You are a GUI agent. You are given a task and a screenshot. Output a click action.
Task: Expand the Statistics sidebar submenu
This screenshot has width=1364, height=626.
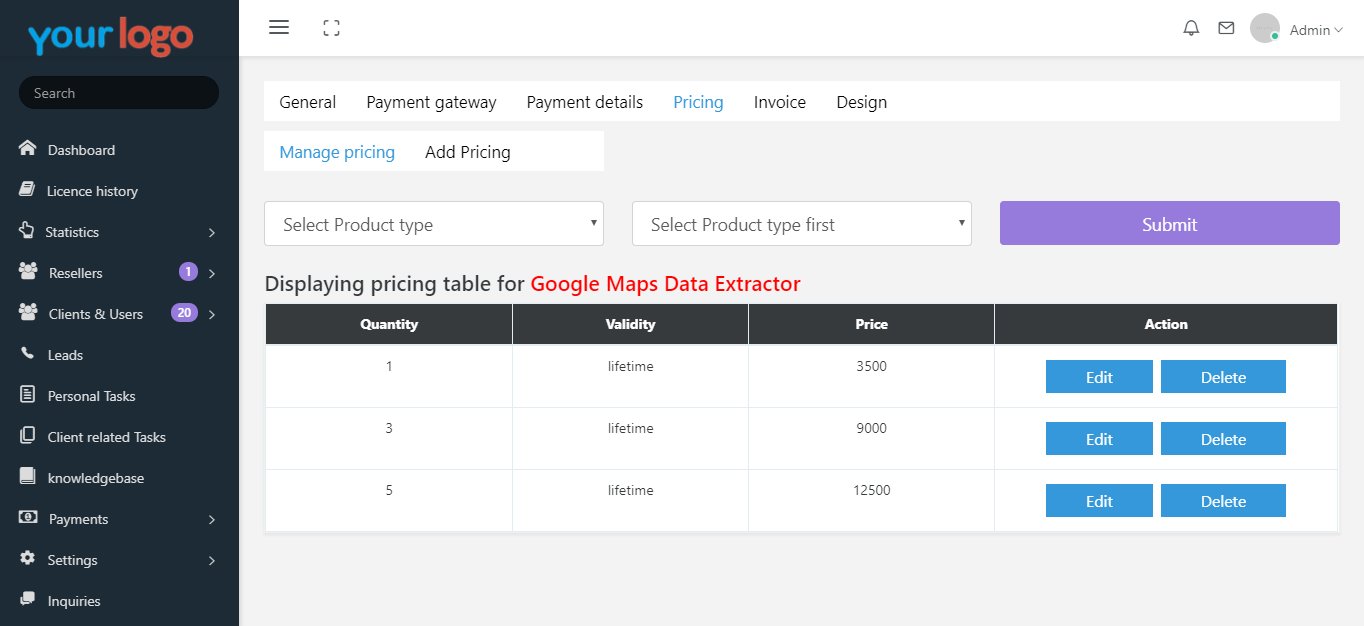tap(211, 232)
